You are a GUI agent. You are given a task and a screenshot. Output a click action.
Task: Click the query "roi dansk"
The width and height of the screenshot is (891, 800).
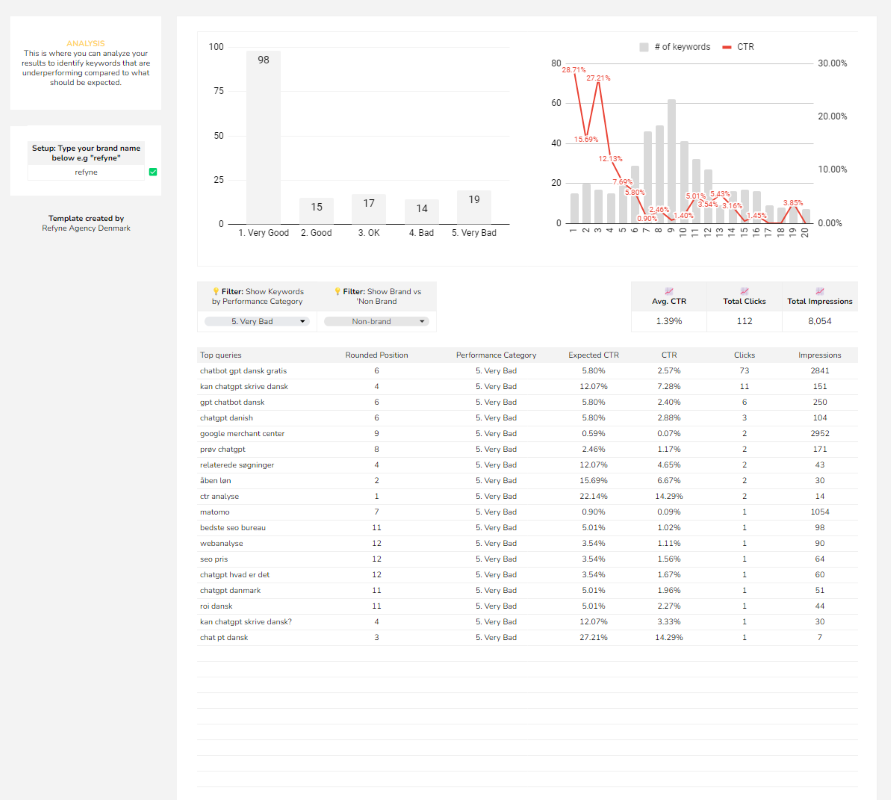[216, 606]
